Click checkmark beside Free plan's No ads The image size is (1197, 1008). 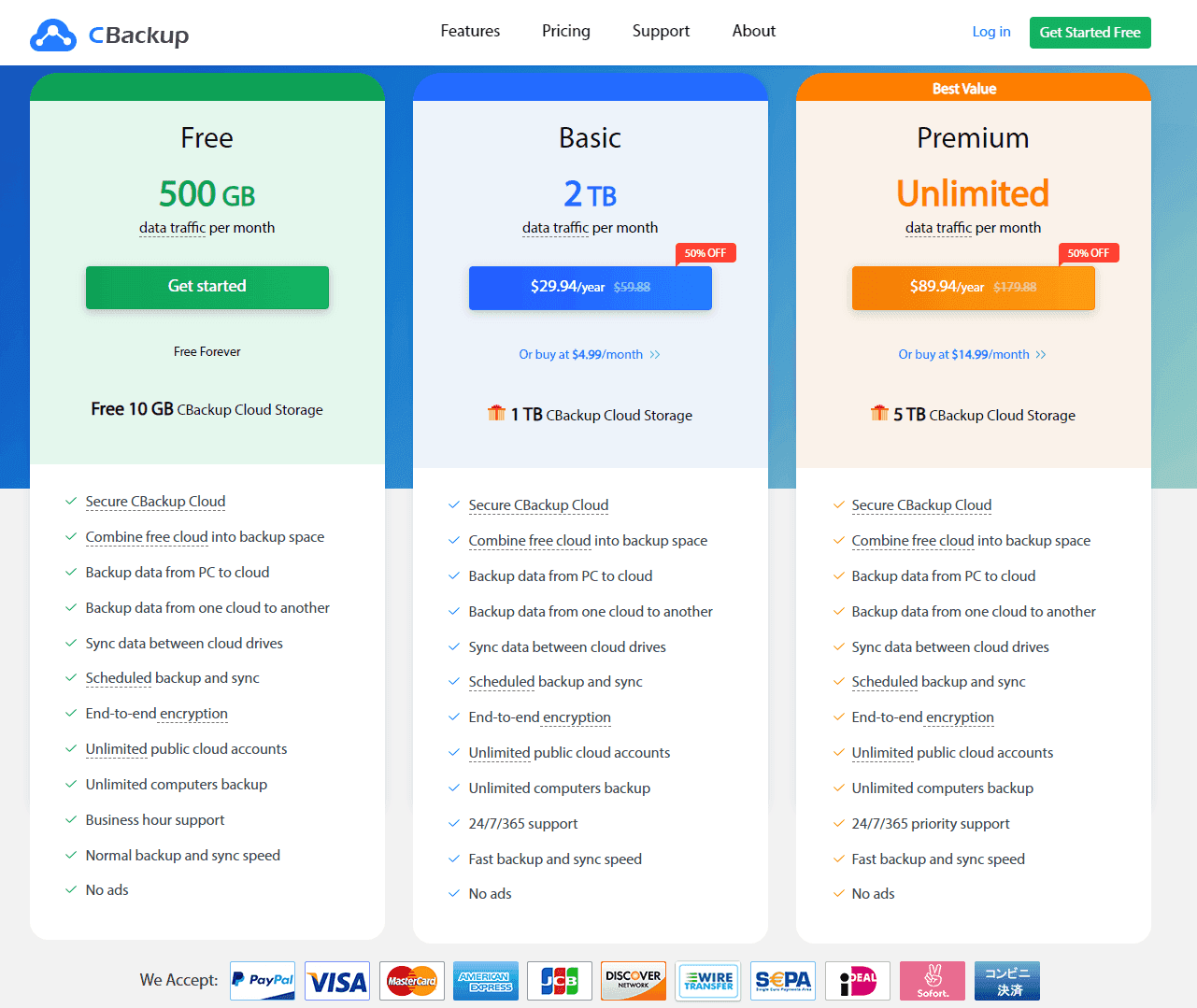click(71, 889)
